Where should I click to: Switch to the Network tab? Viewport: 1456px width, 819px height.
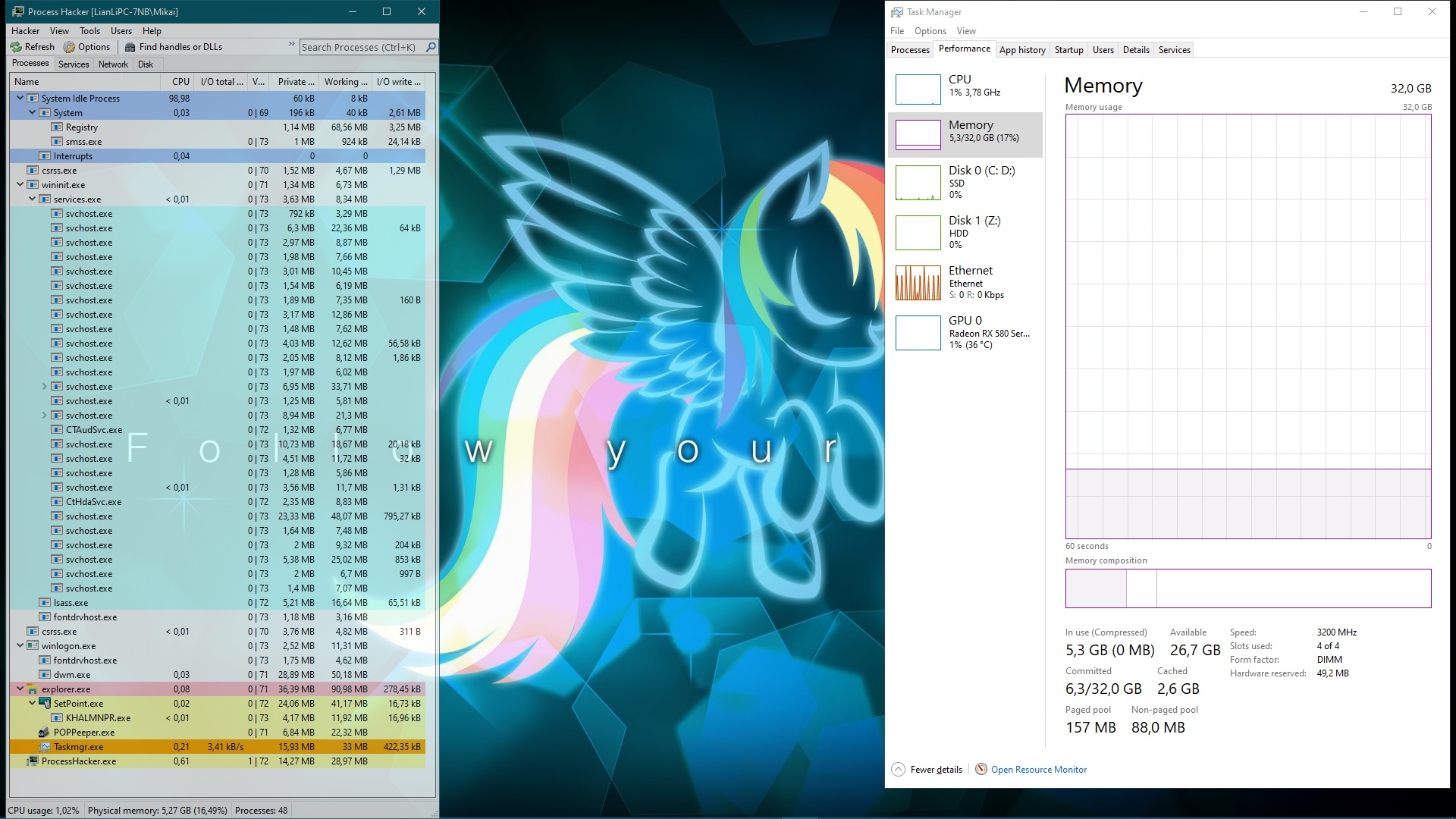[113, 64]
